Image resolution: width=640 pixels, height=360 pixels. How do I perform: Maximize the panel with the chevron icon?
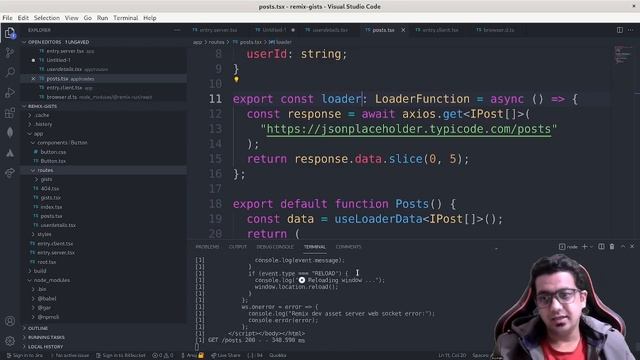pyautogui.click(x=623, y=247)
